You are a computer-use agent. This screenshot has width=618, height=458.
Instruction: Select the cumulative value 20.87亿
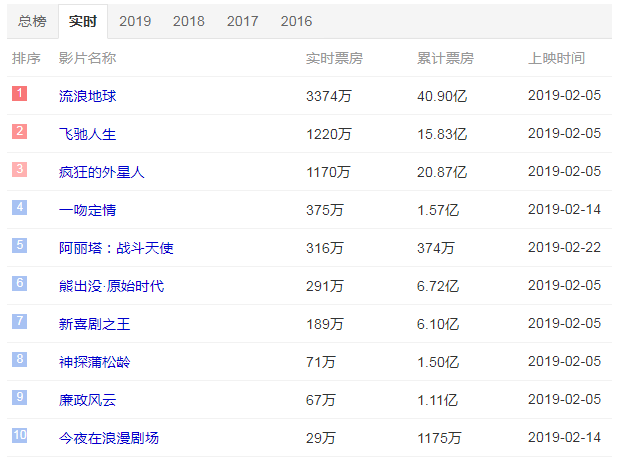point(442,172)
